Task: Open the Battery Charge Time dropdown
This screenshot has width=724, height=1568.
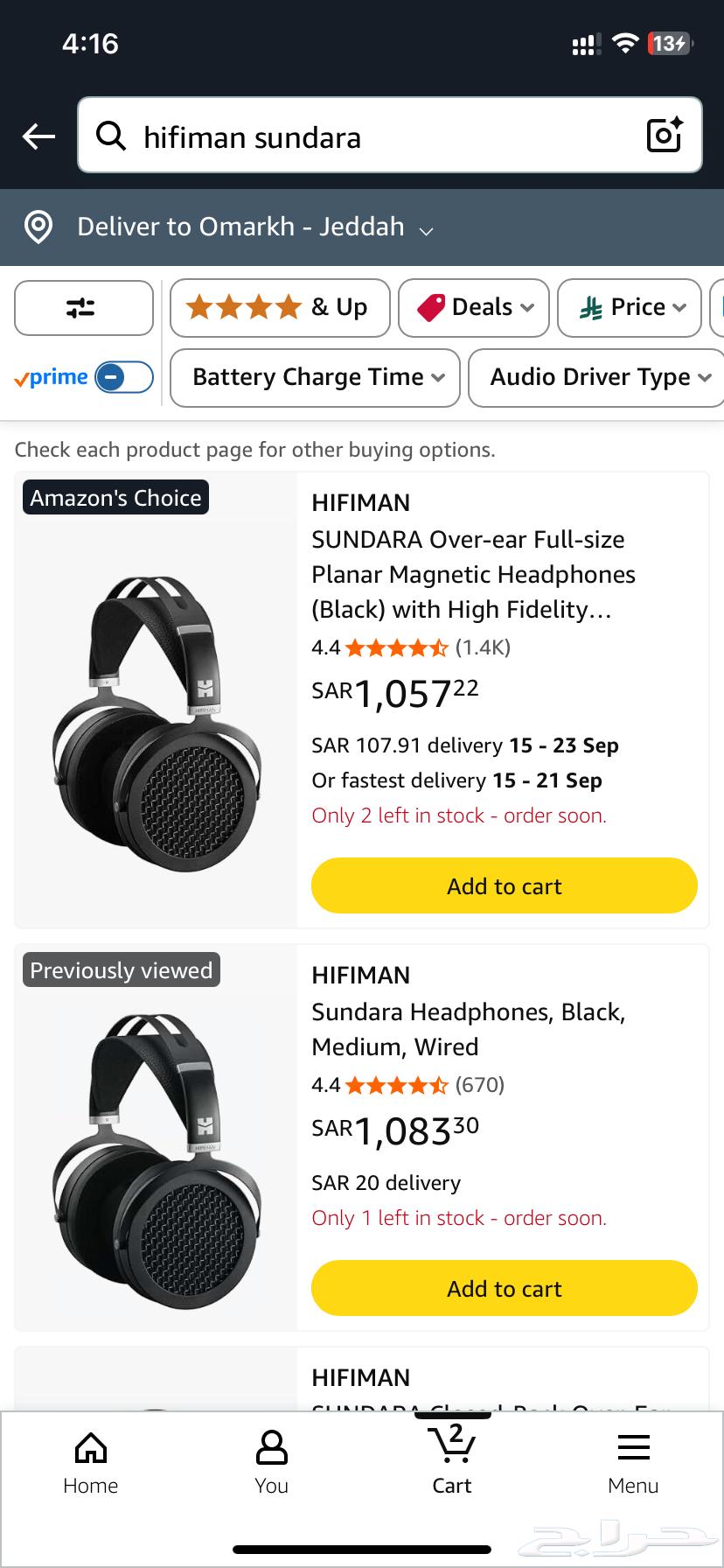Action: [x=314, y=377]
